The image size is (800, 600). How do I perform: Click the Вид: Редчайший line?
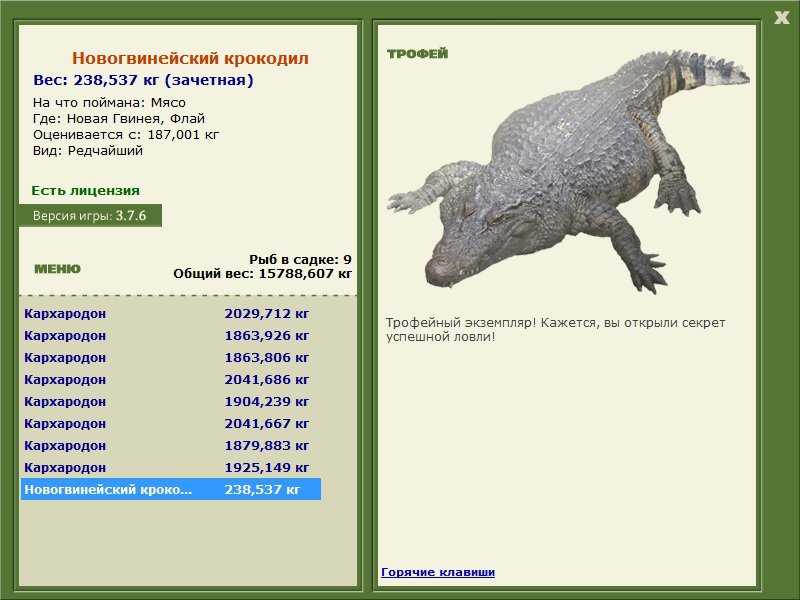coord(88,151)
